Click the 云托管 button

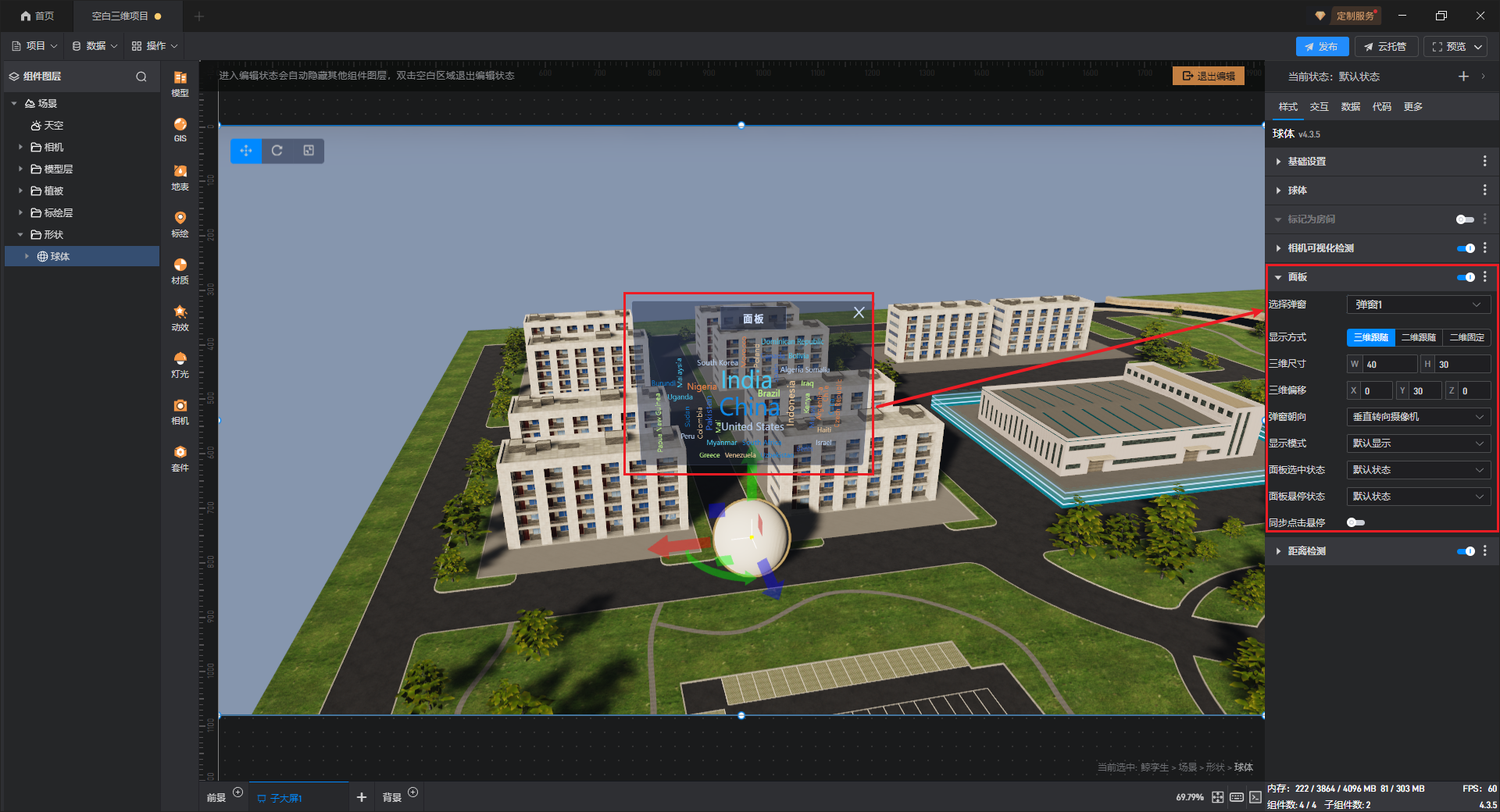click(x=1386, y=47)
